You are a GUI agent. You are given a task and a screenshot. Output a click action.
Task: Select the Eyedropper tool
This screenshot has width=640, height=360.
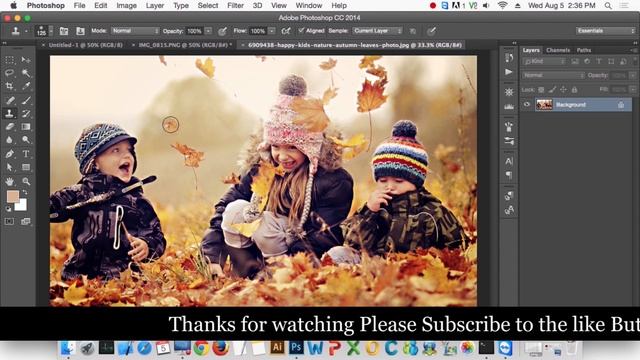pos(26,86)
